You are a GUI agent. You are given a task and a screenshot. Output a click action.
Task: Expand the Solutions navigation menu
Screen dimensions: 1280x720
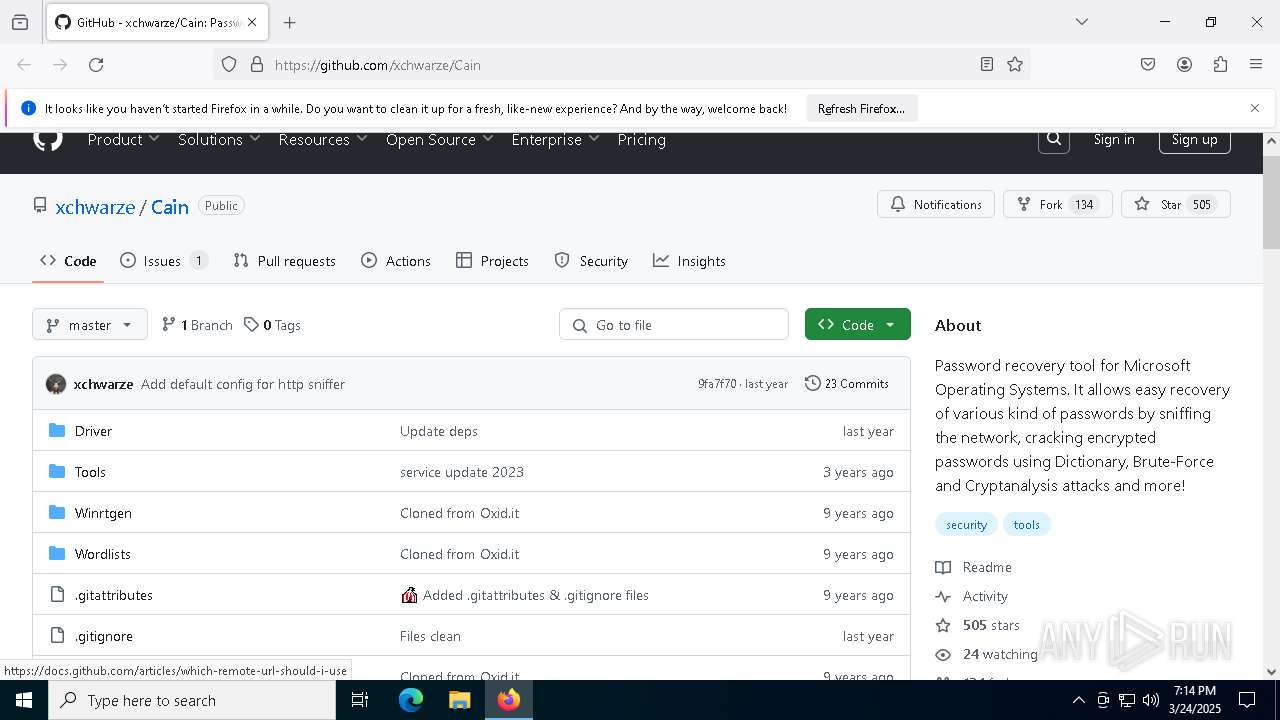pos(219,140)
